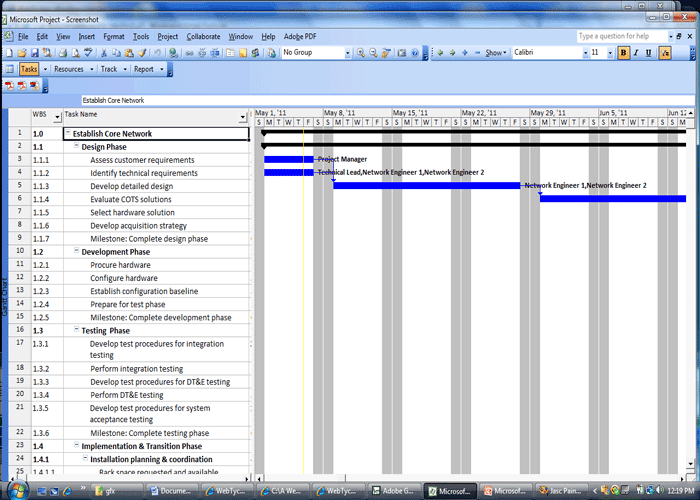The width and height of the screenshot is (700, 500).
Task: Run the Spelling check icon
Action: point(88,53)
